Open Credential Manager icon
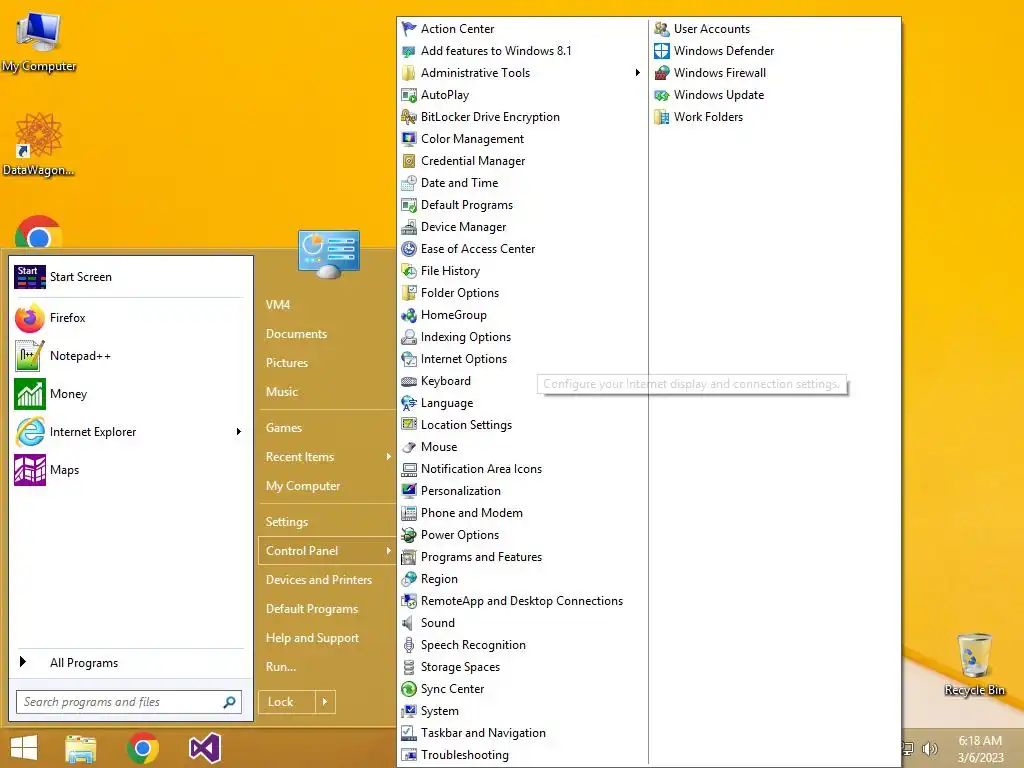 (409, 161)
